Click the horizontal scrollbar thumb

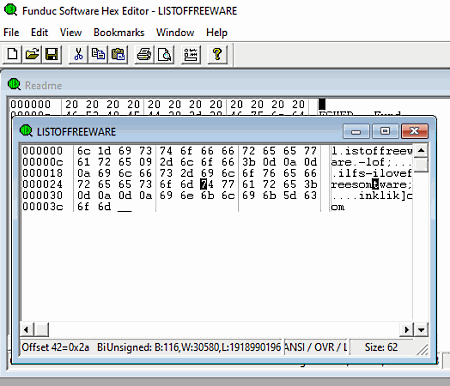click(42, 330)
